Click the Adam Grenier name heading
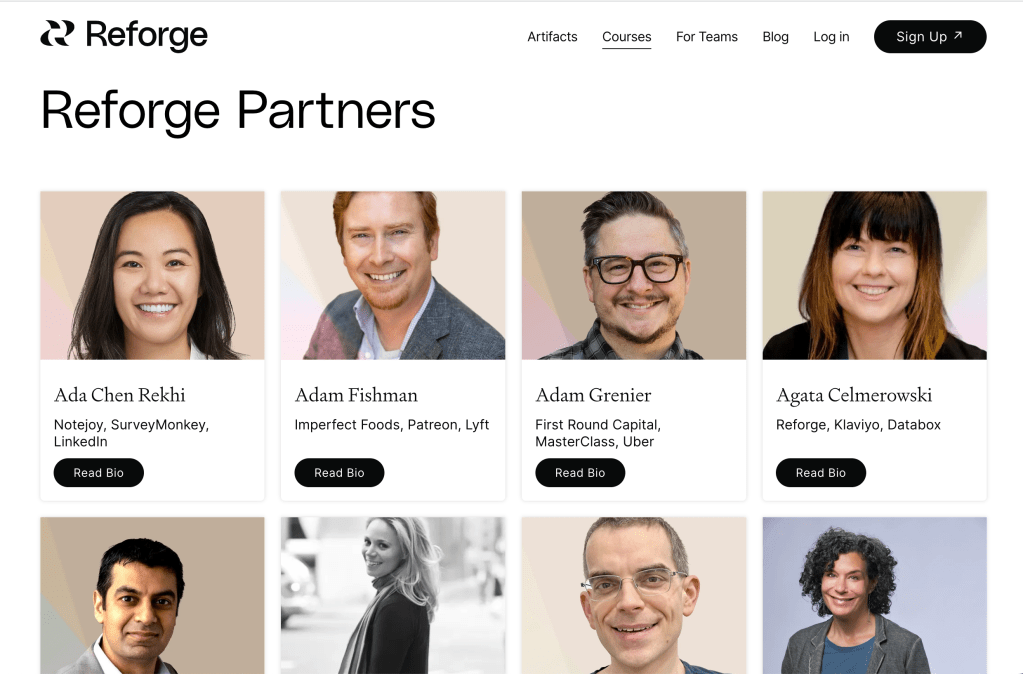Viewport: 1023px width, 674px height. 593,395
